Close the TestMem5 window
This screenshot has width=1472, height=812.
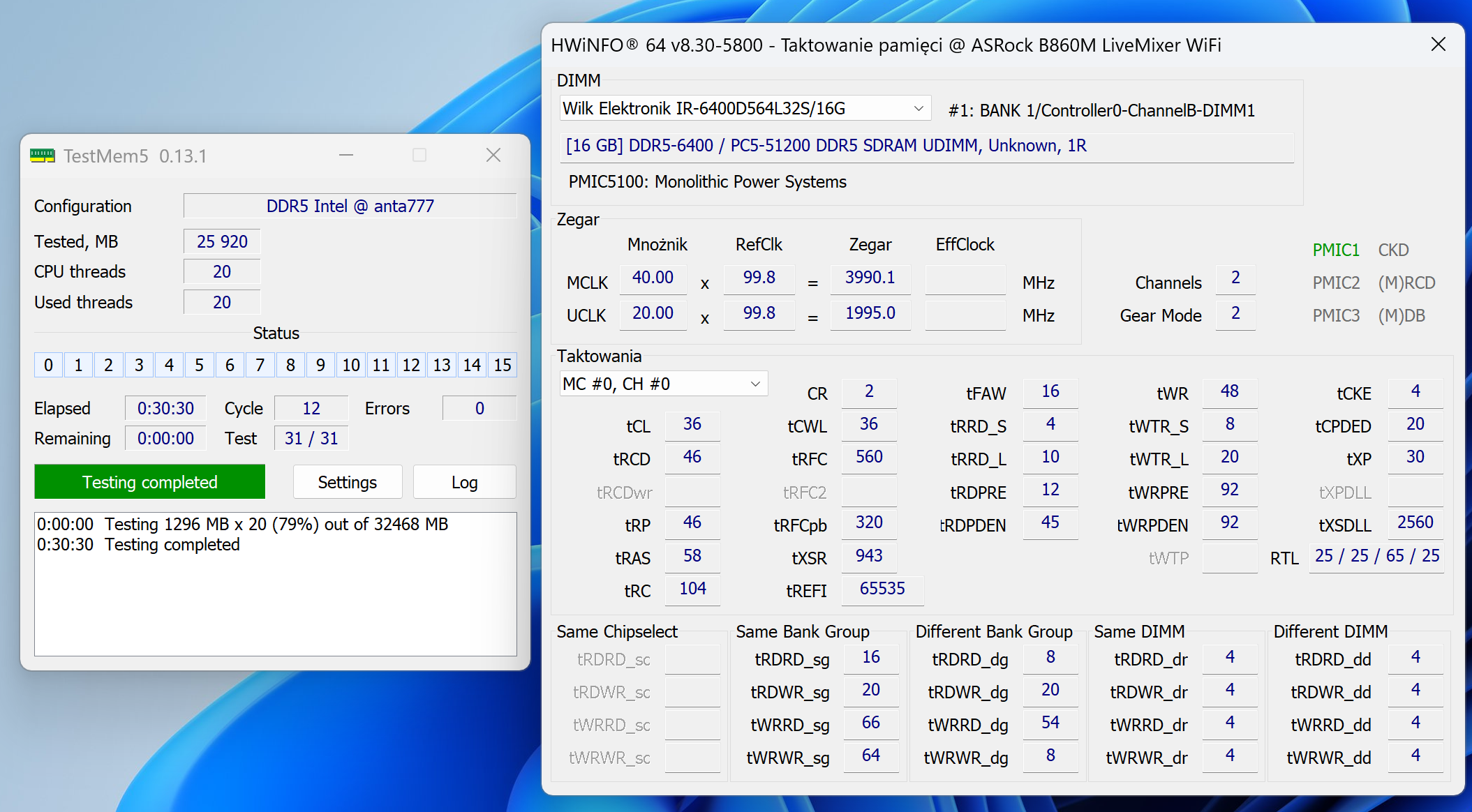click(x=493, y=155)
